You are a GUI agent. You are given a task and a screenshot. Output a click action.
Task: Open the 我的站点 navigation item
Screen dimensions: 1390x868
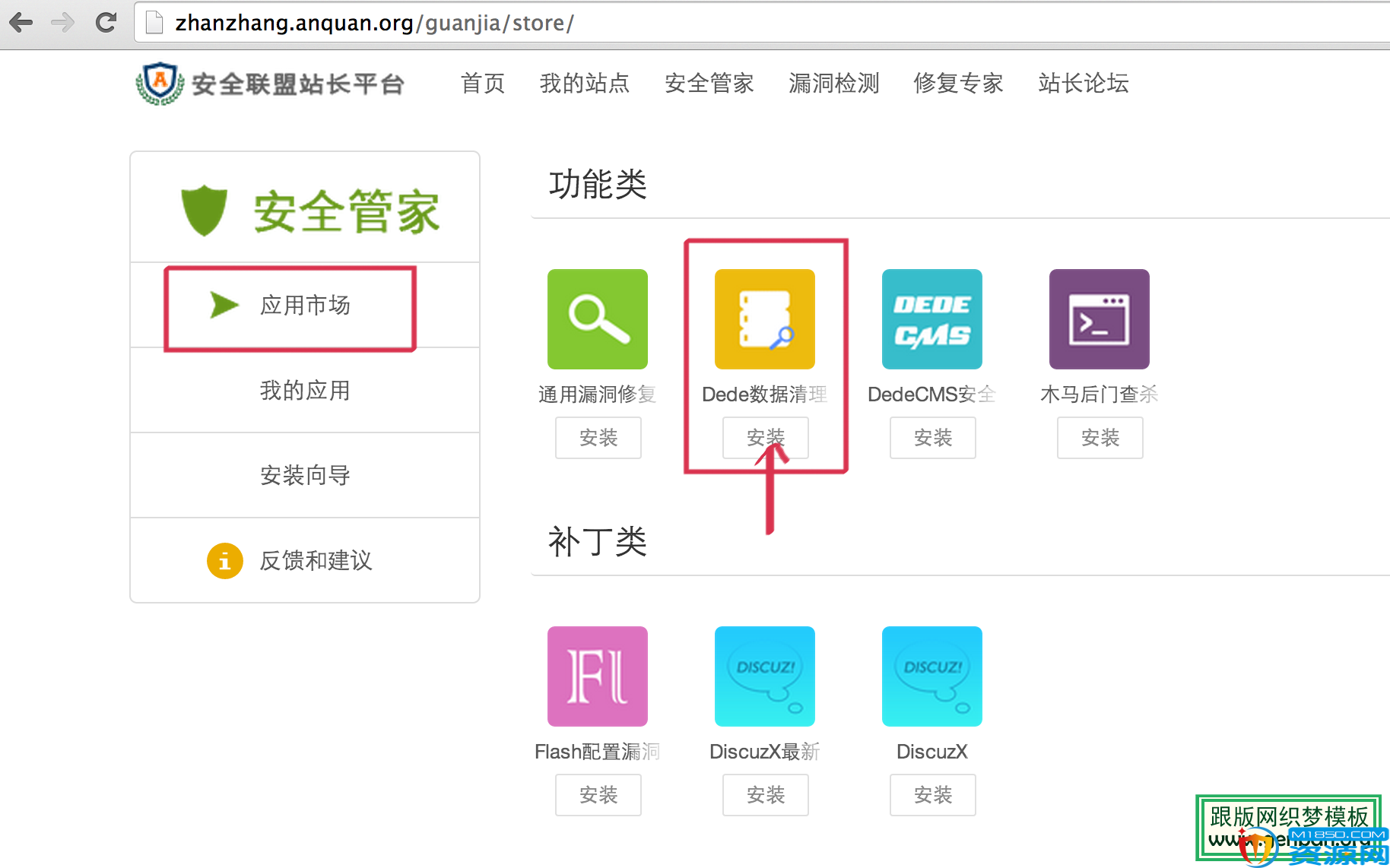pos(585,83)
